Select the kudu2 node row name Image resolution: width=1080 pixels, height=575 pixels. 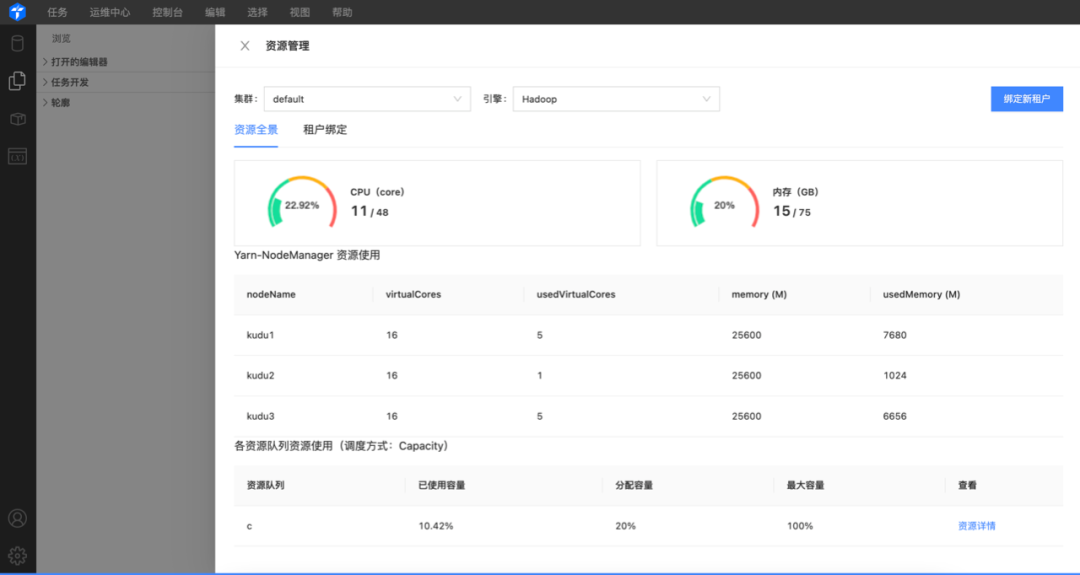click(x=260, y=376)
